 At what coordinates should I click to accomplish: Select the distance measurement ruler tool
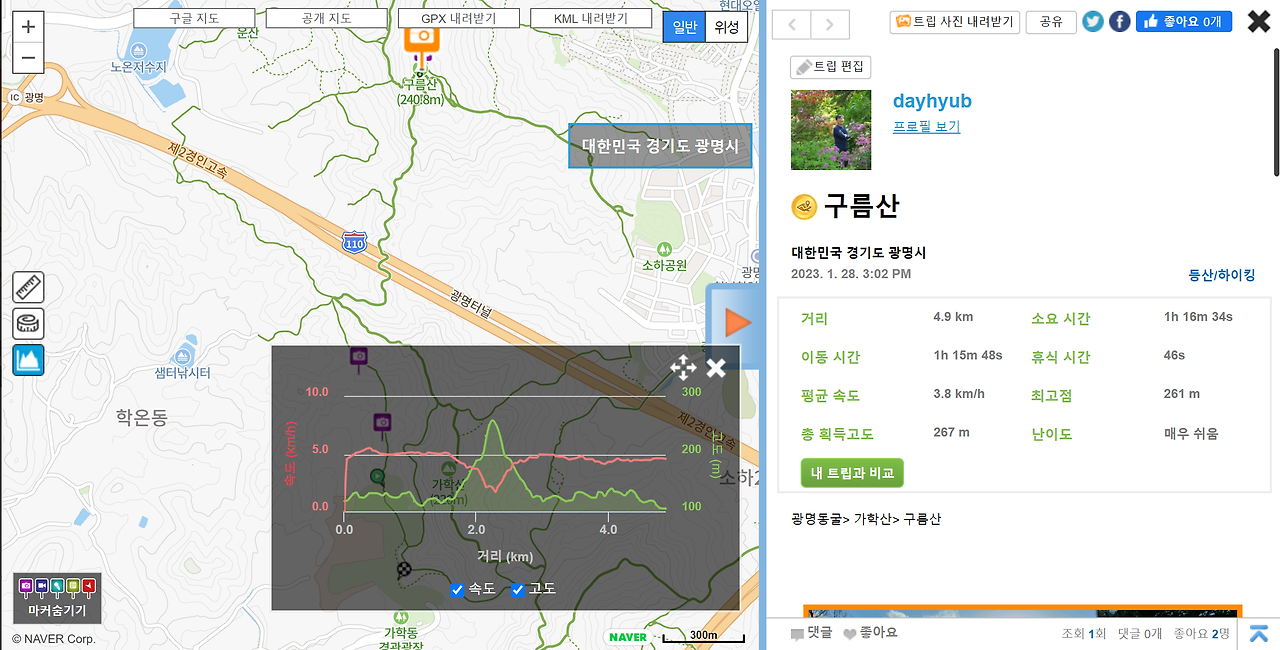pyautogui.click(x=27, y=287)
